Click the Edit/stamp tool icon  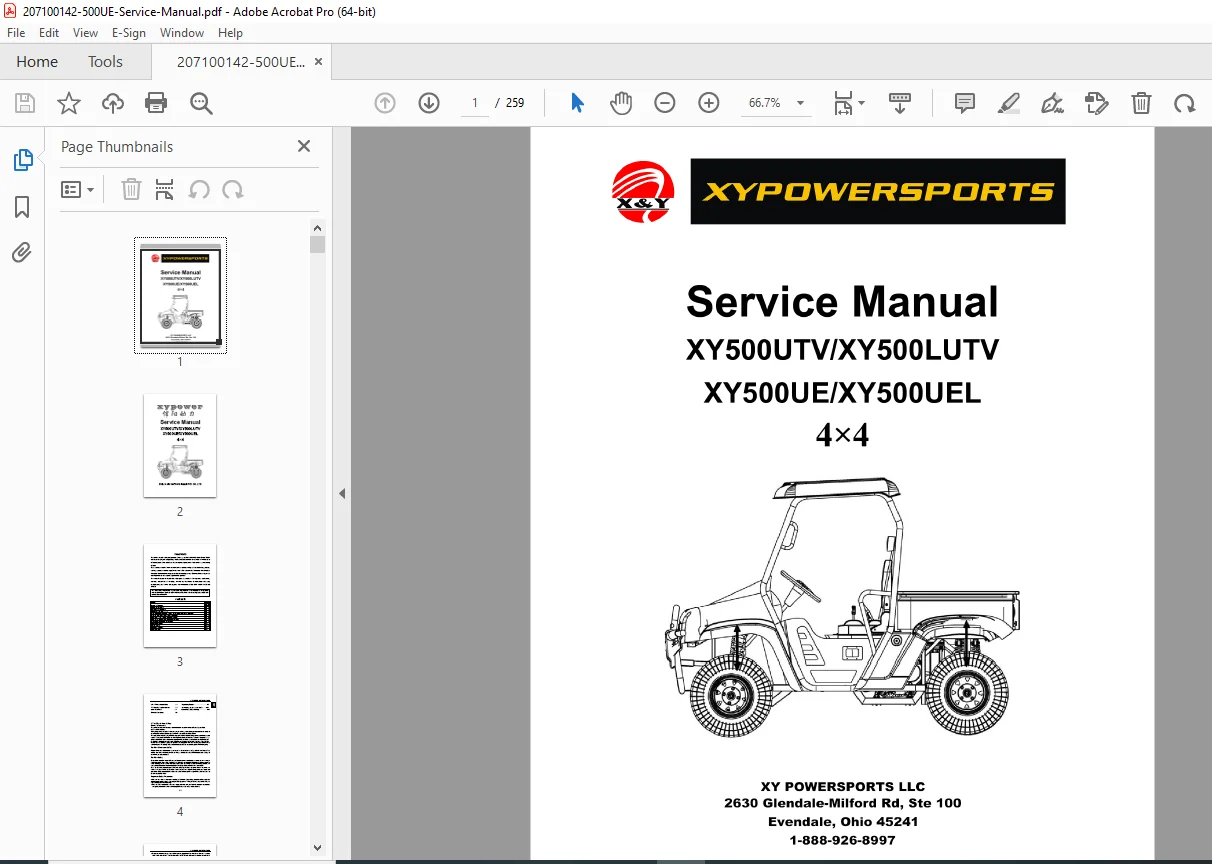[x=1097, y=103]
